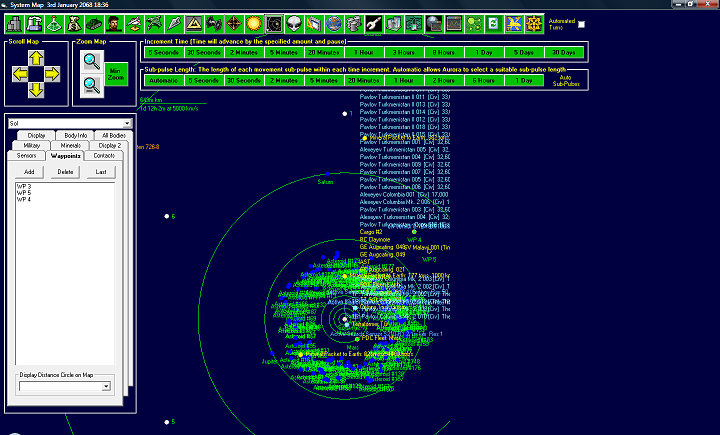Click the Earth globe icon
720x435 pixels.
[334, 24]
